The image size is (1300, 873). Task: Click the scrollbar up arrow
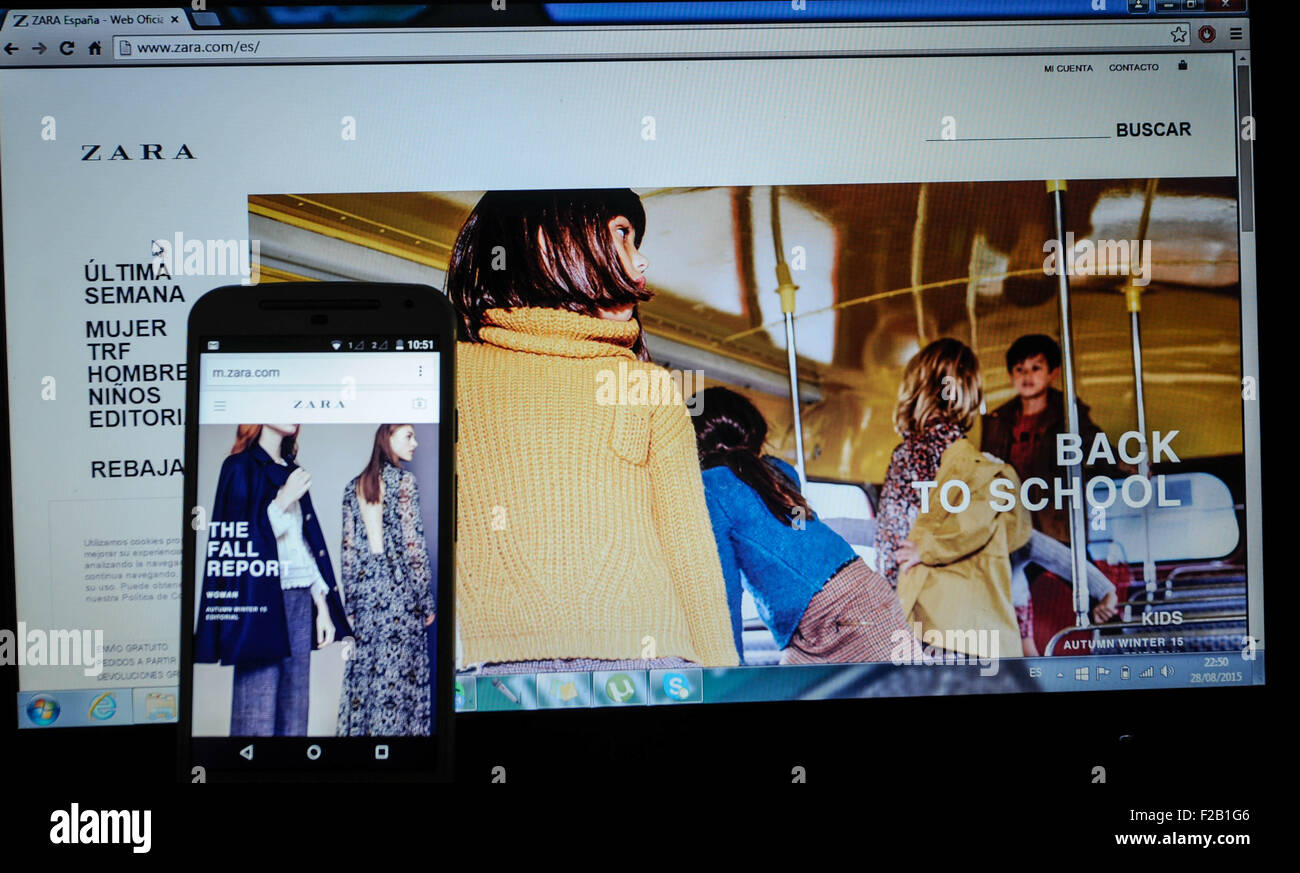click(1243, 58)
